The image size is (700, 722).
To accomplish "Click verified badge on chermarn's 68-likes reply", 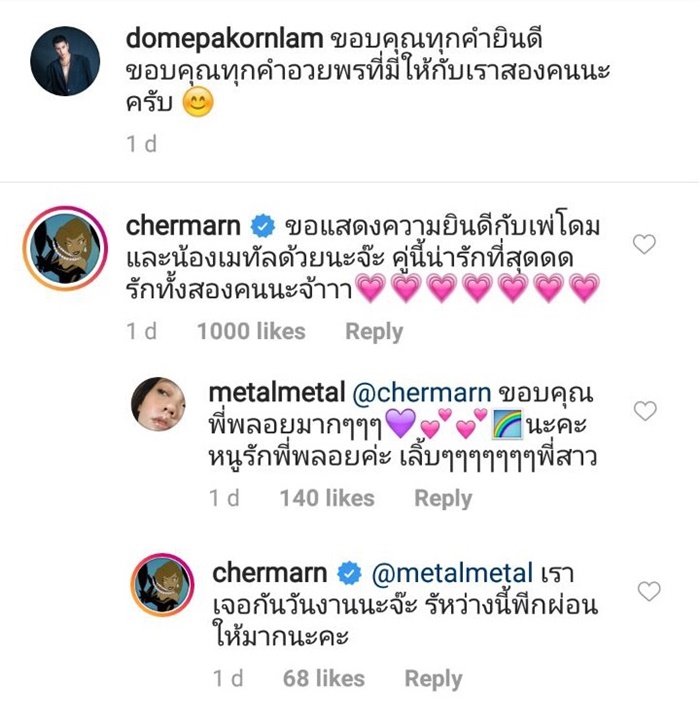I will pos(349,573).
